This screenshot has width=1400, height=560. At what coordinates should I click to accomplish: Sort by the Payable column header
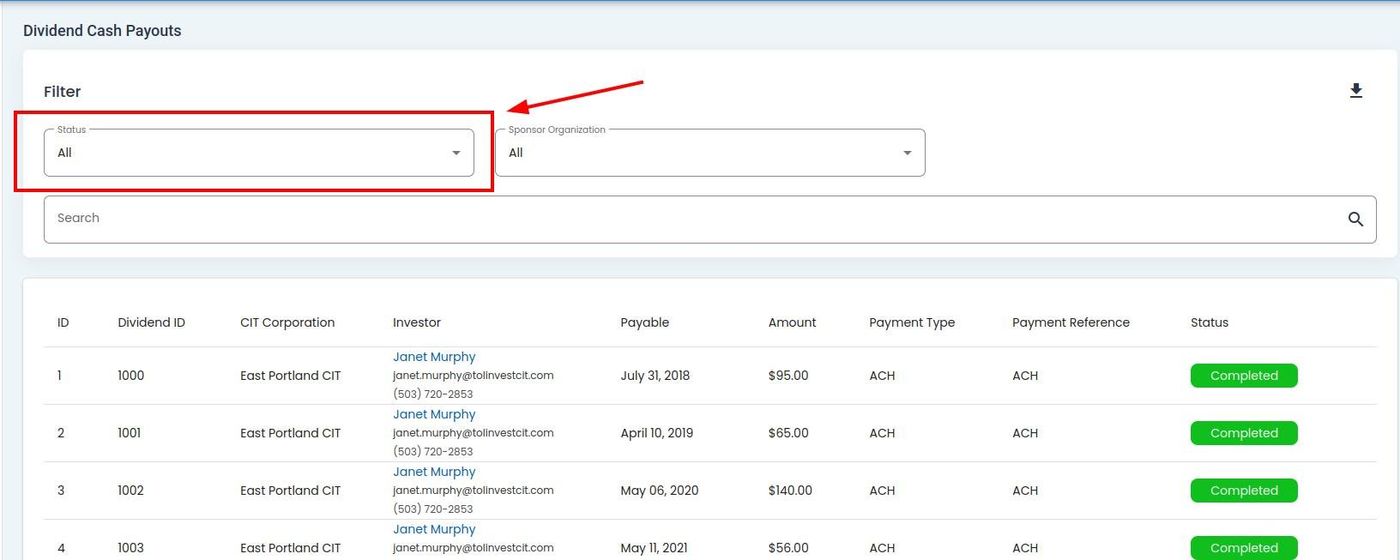point(644,323)
